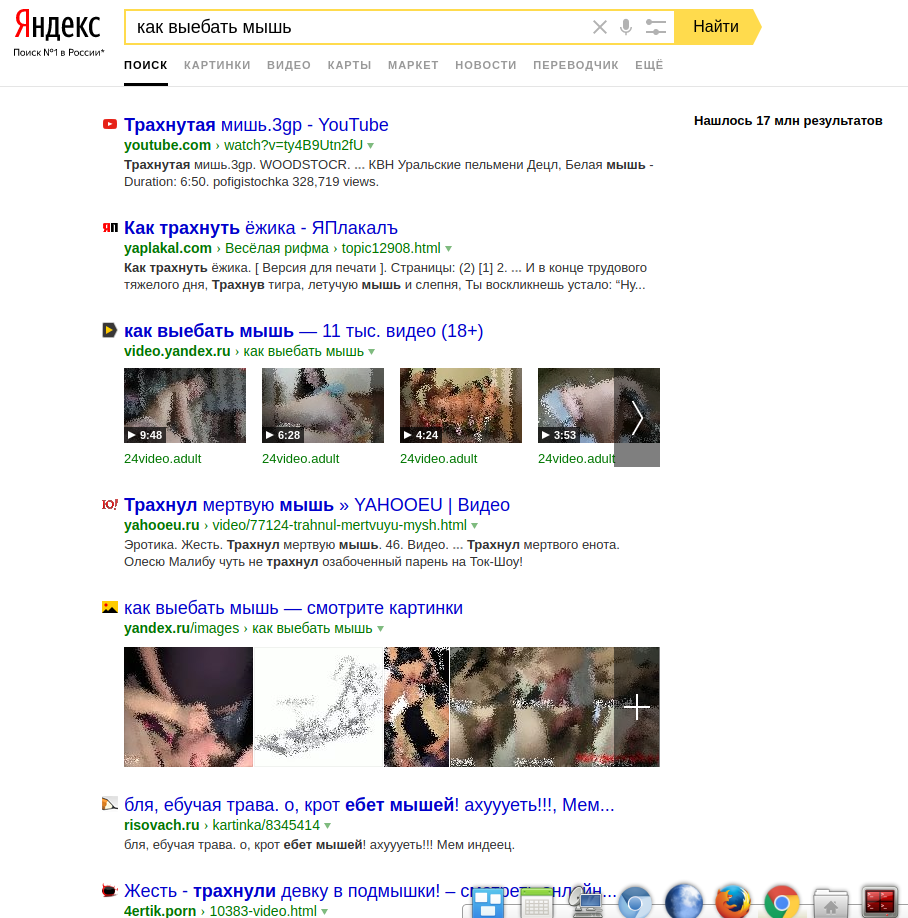The width and height of the screenshot is (908, 918).
Task: Open the ЯПлакалъ result title link
Action: tap(261, 228)
